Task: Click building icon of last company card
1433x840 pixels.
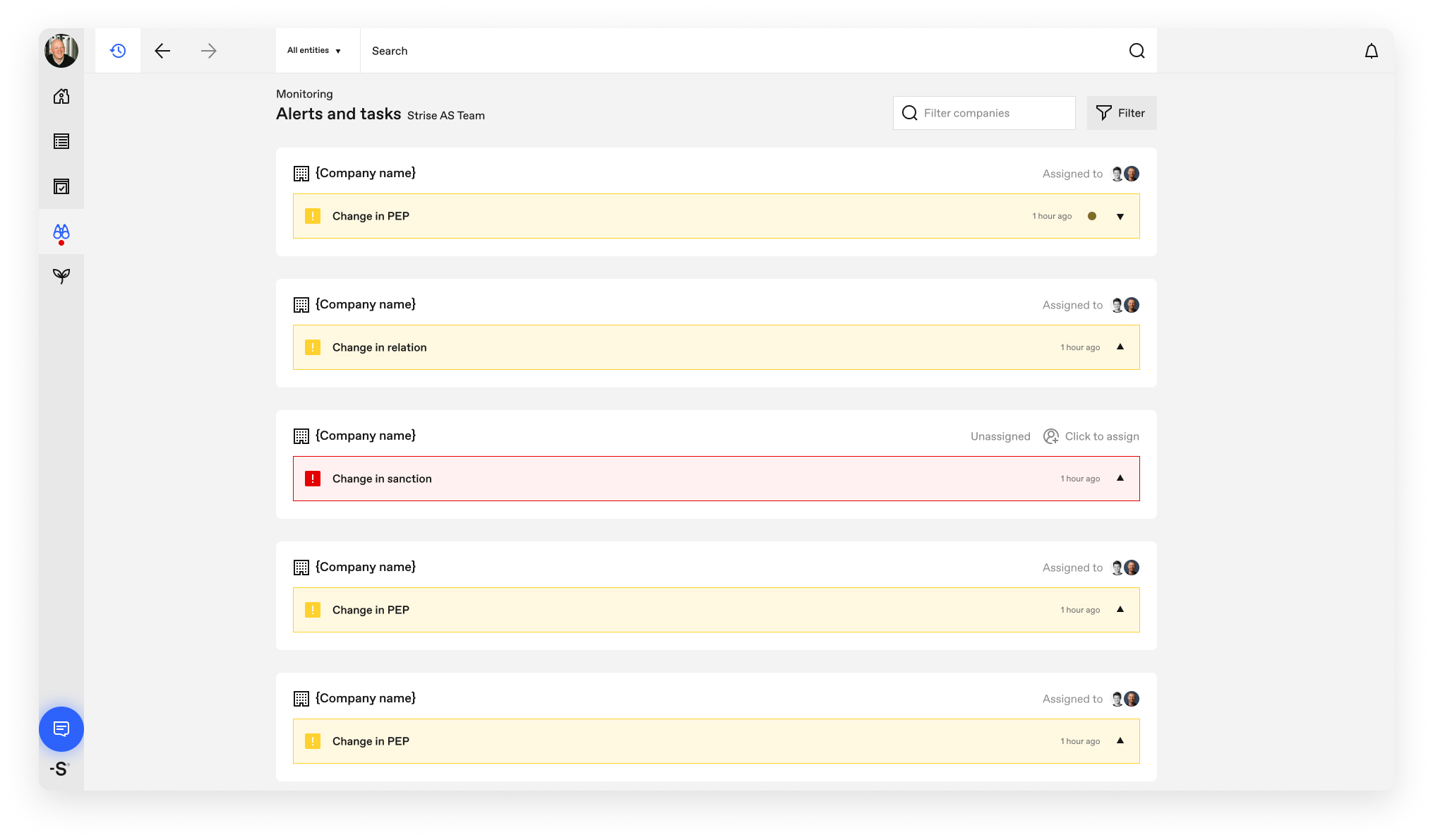Action: [x=301, y=699]
